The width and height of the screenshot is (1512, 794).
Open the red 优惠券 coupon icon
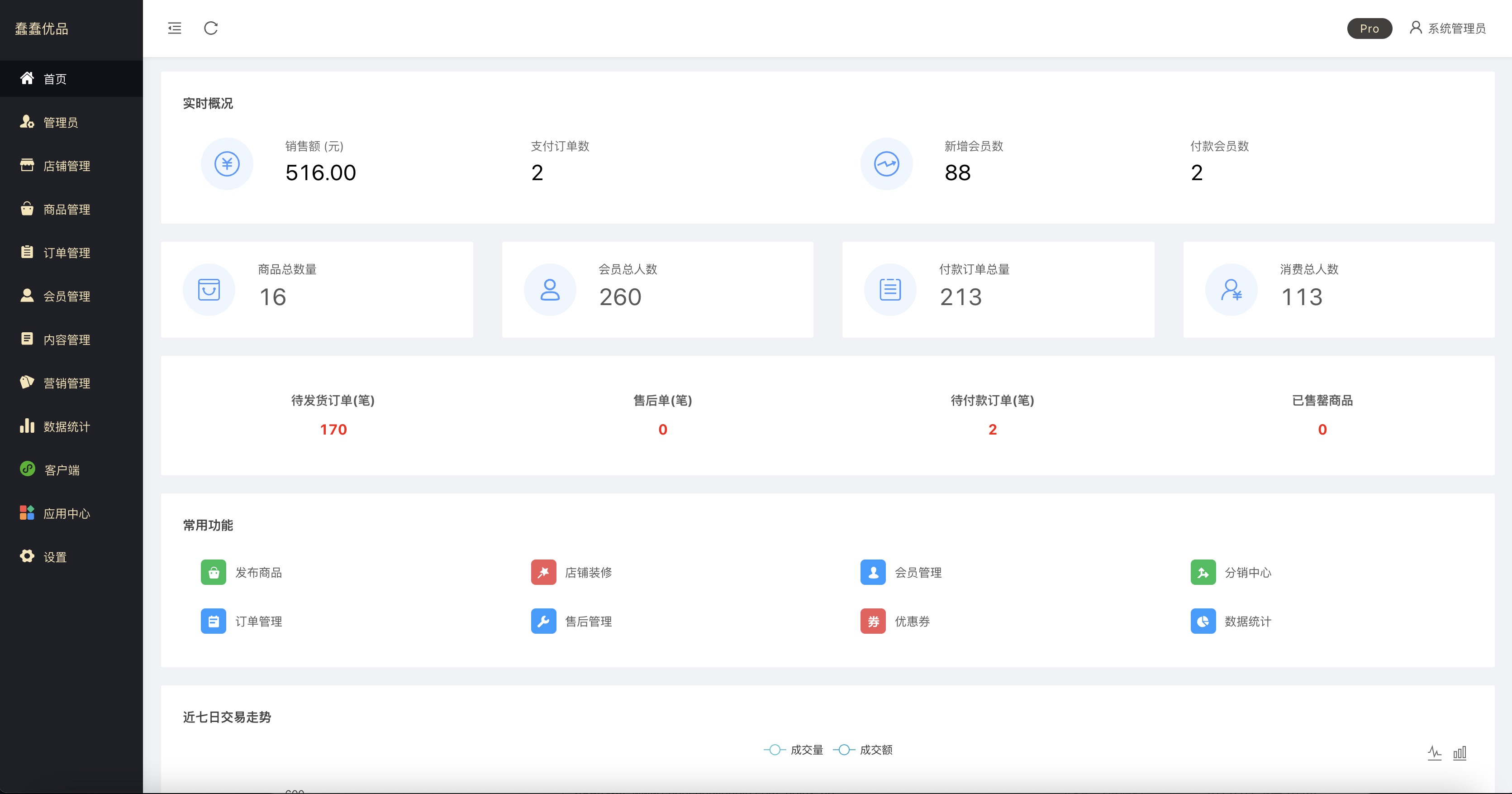pos(873,622)
